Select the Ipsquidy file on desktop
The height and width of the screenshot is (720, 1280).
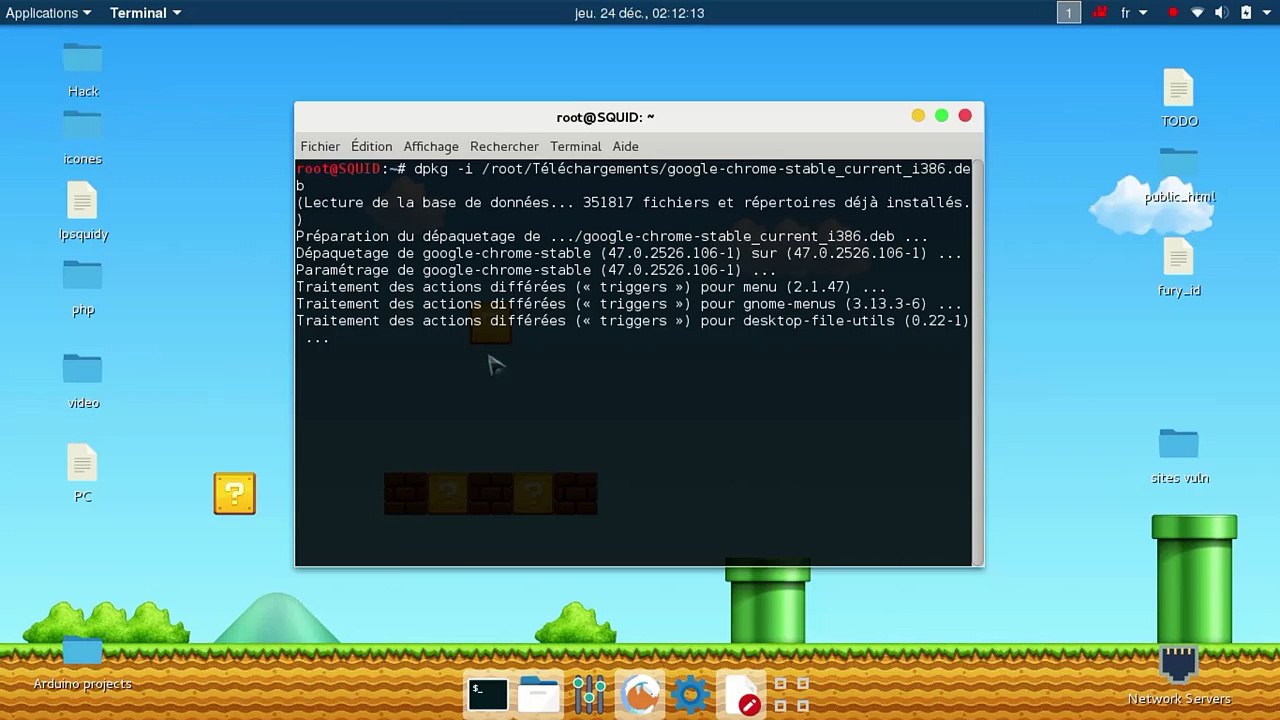[x=83, y=211]
